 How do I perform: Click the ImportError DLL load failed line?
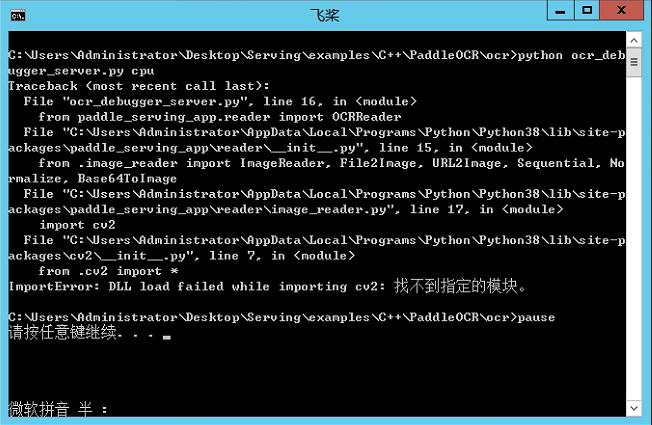coord(267,286)
